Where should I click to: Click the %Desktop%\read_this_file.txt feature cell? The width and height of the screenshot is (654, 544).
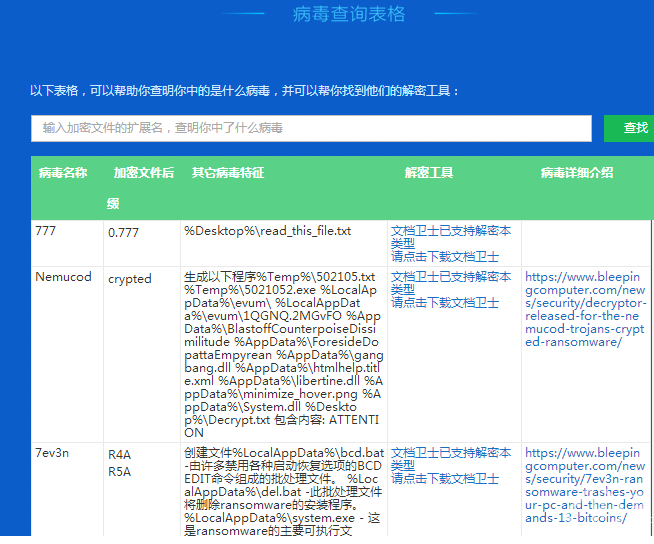pyautogui.click(x=268, y=231)
